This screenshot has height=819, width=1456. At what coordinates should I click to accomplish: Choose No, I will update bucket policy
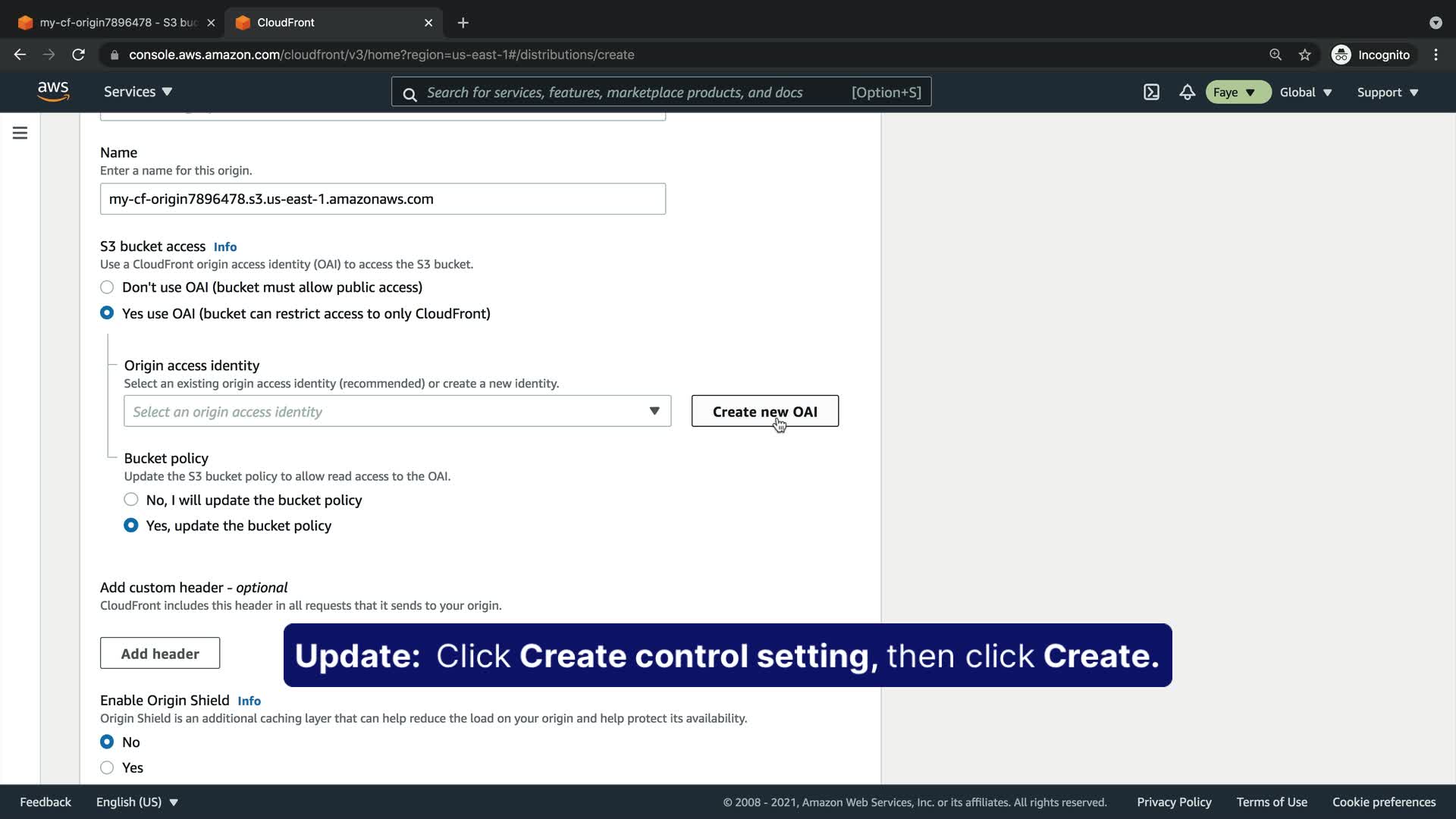[x=131, y=500]
